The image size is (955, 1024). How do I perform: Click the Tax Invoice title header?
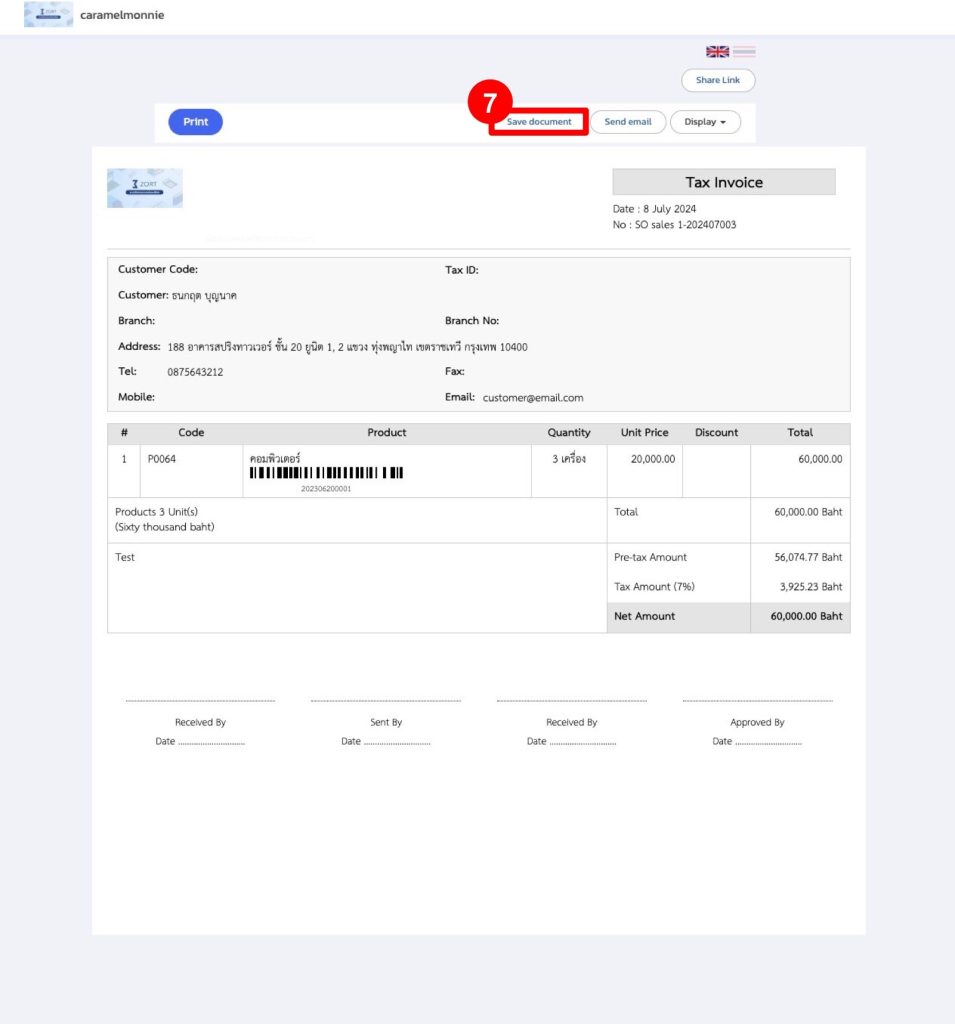click(723, 182)
